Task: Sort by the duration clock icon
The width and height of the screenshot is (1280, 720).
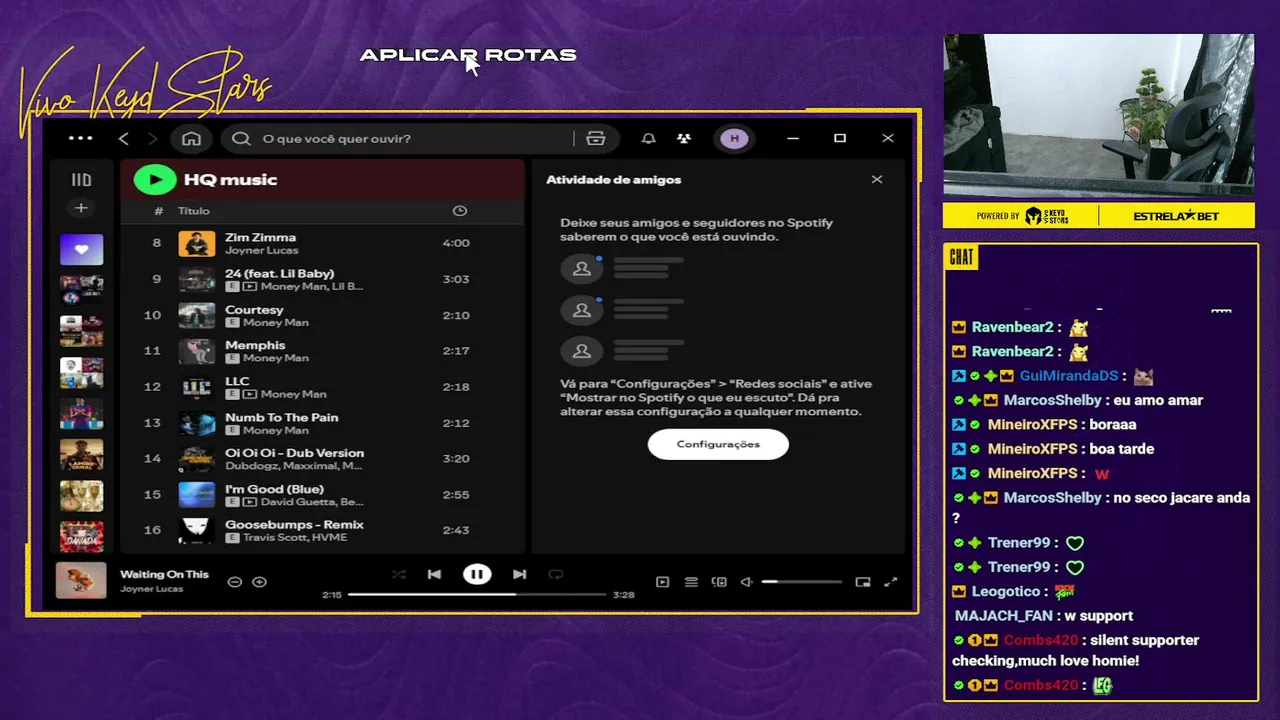Action: click(460, 211)
